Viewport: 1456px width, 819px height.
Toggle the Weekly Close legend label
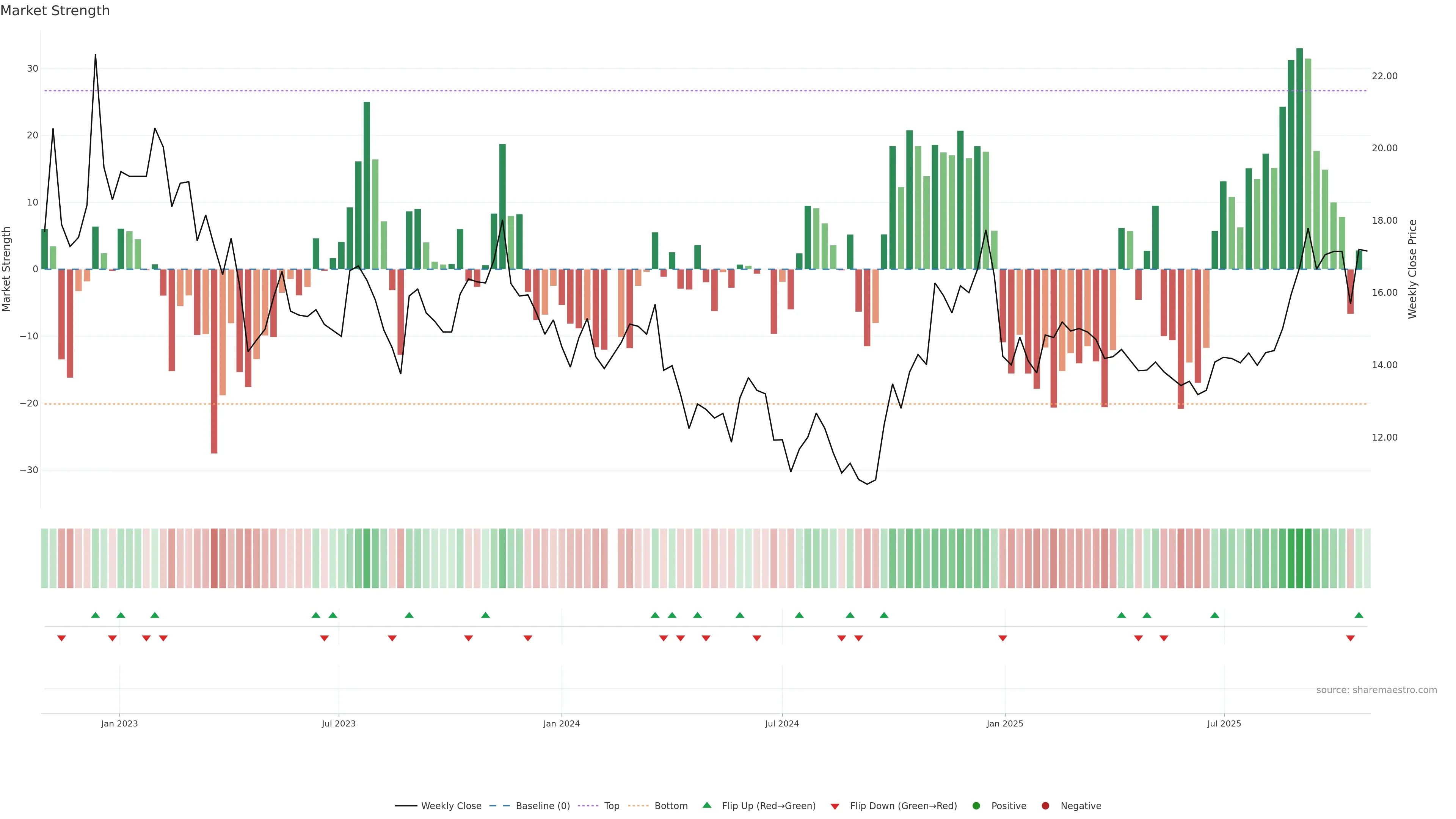pyautogui.click(x=451, y=806)
